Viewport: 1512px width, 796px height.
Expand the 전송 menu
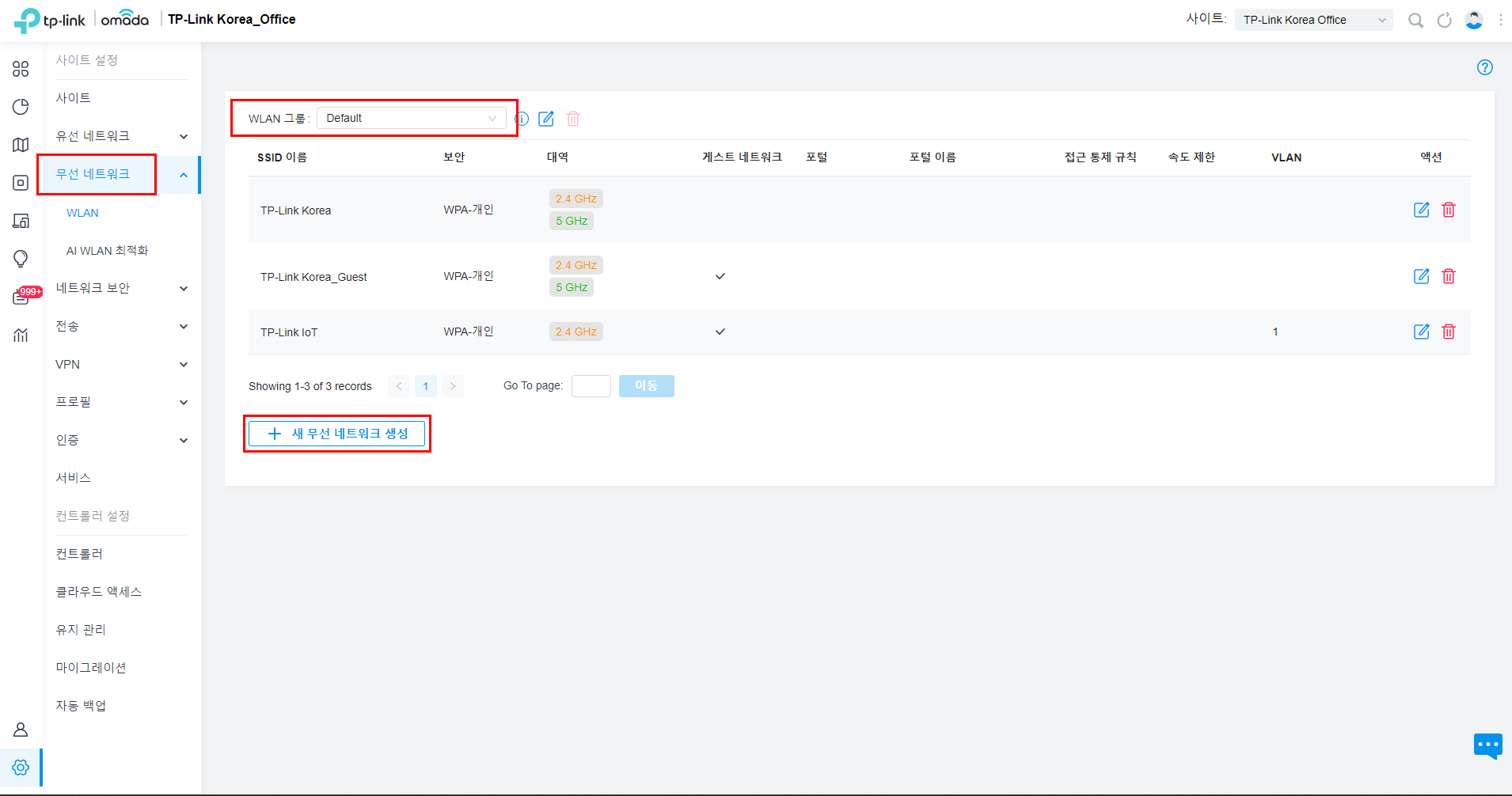pyautogui.click(x=122, y=326)
